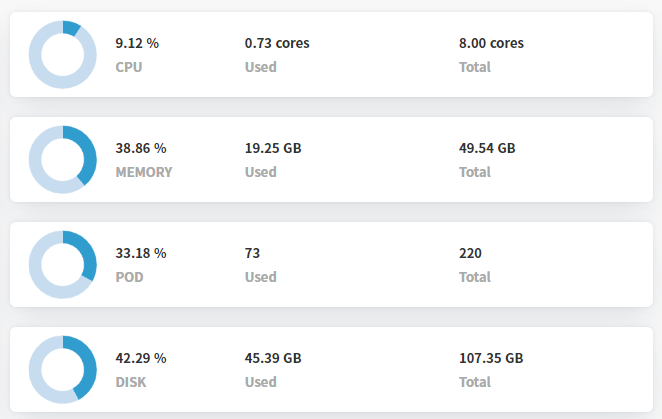
Task: Select the 42.29 % disk percentage value
Action: (141, 358)
